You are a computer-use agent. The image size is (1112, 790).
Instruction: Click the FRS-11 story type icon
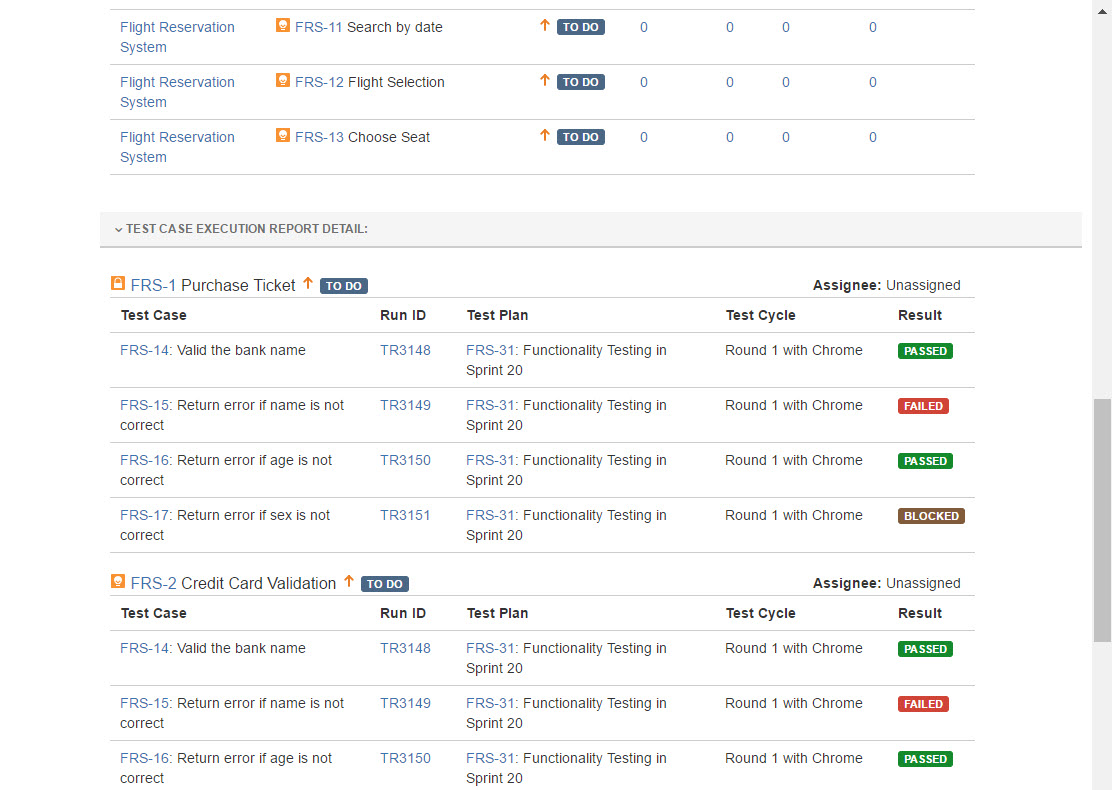click(283, 26)
